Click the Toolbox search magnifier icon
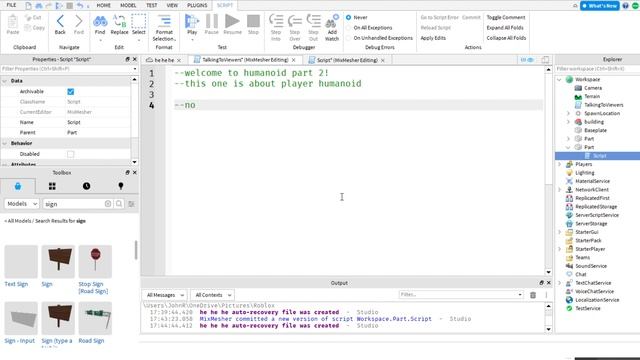 point(119,204)
